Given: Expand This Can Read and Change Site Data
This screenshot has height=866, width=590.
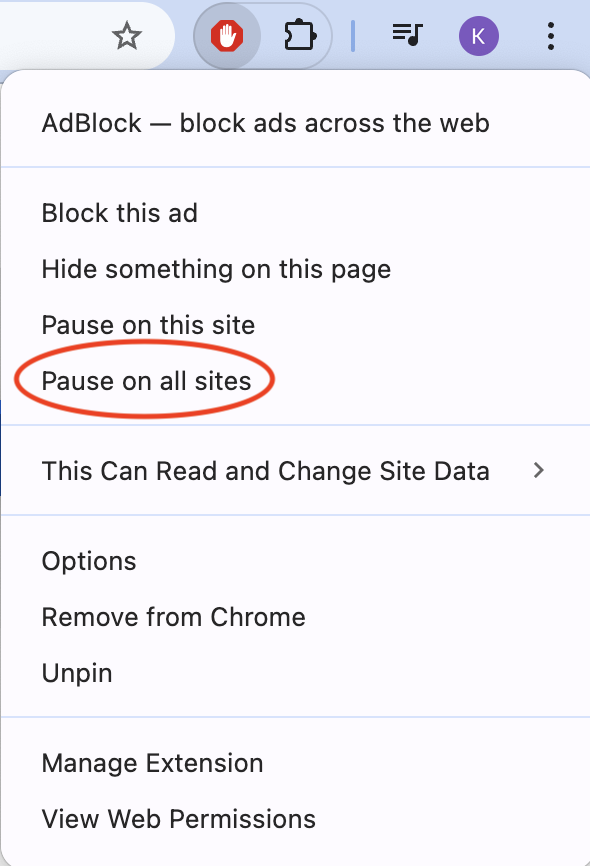Looking at the screenshot, I should pos(265,470).
